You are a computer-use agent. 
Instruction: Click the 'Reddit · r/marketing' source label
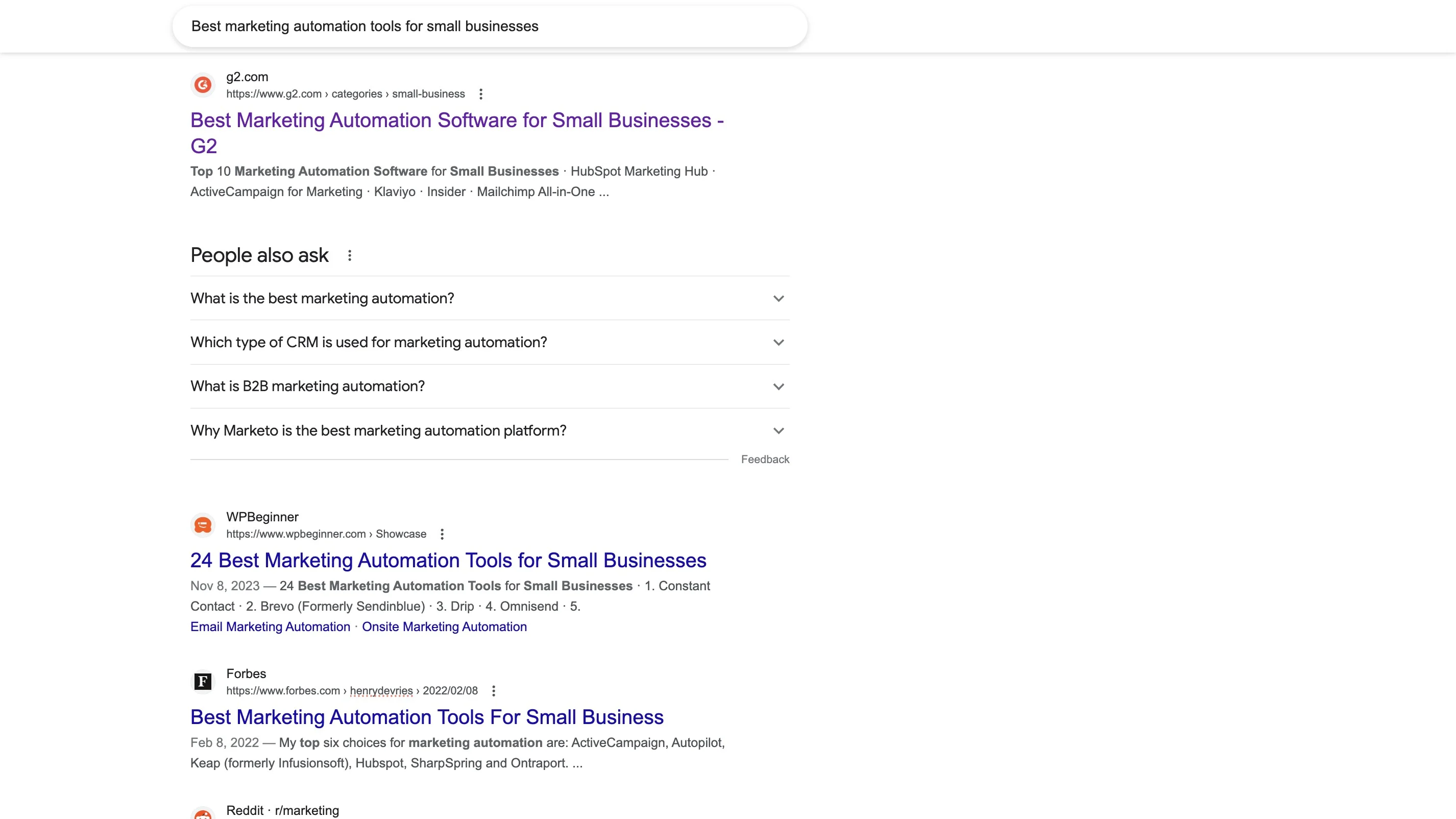(283, 810)
